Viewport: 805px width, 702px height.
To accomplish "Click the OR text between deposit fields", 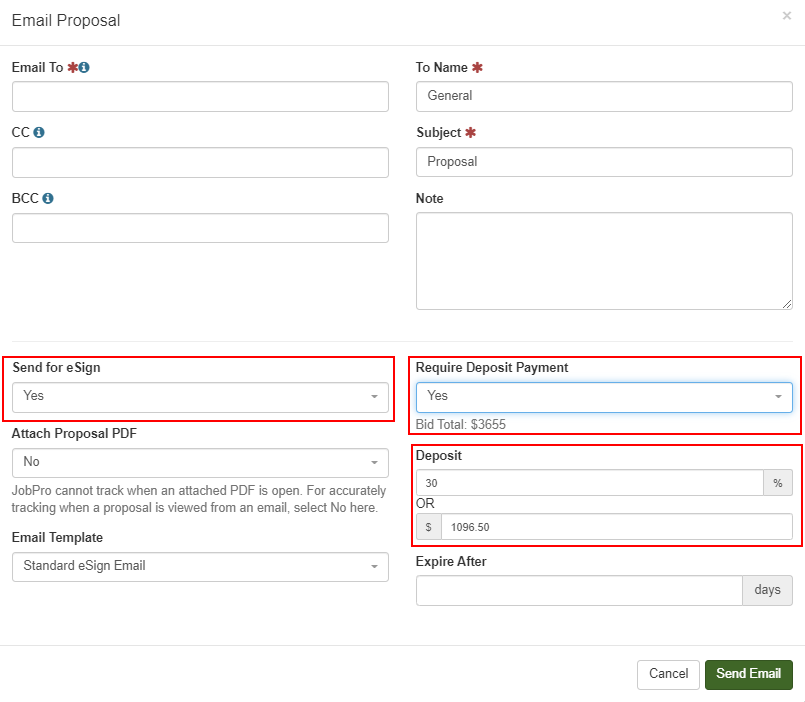I will click(x=425, y=503).
